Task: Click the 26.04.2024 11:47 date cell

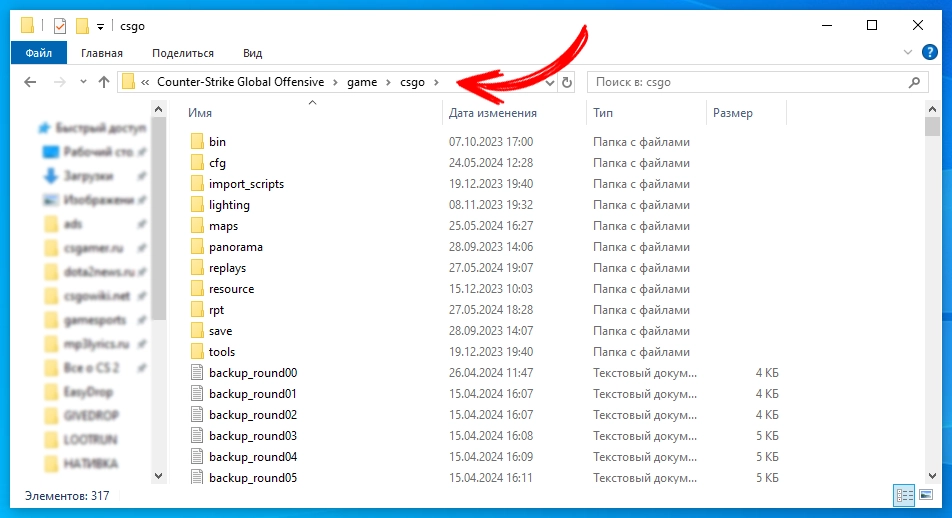Action: point(491,373)
